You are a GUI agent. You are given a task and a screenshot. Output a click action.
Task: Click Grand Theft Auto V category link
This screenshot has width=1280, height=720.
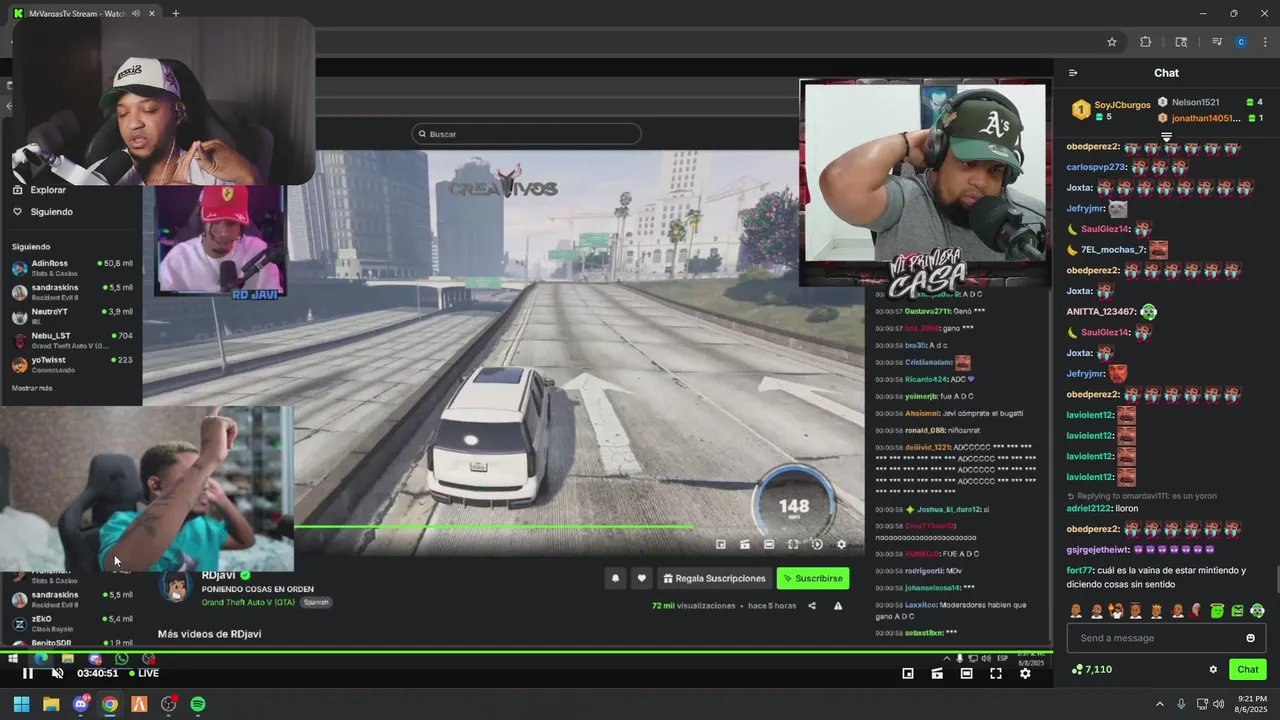point(248,602)
